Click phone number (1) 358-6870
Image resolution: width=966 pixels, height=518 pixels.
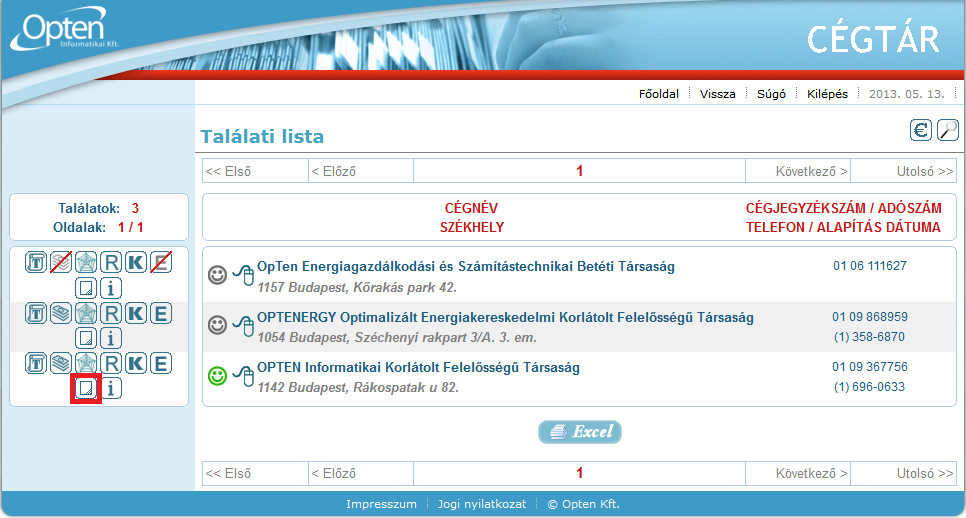[869, 337]
